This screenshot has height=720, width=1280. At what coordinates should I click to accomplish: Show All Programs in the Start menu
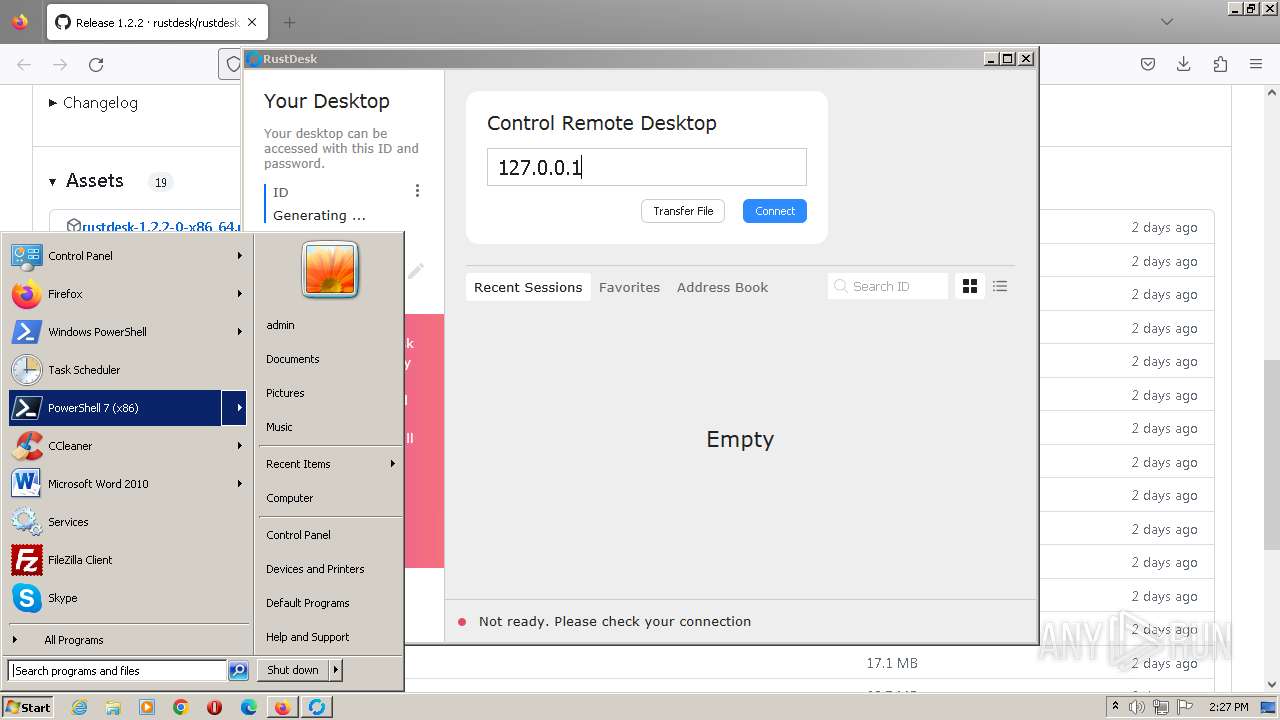tap(126, 640)
